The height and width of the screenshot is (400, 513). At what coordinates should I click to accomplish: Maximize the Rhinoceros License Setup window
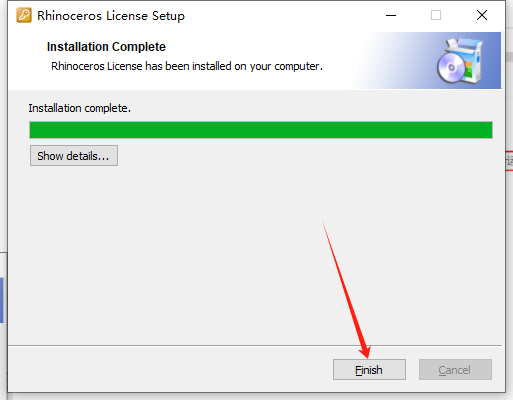click(436, 15)
